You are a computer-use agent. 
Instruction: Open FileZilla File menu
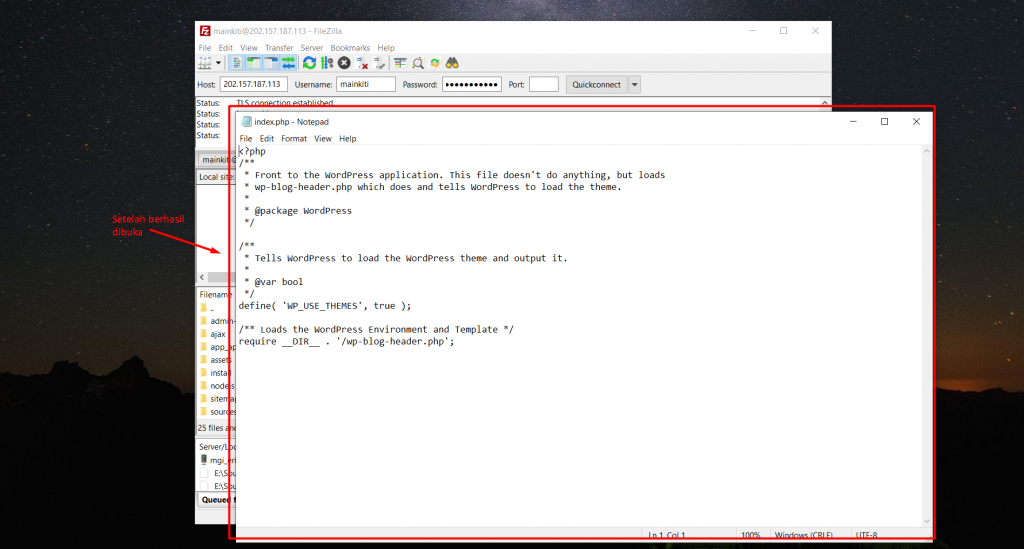(204, 48)
